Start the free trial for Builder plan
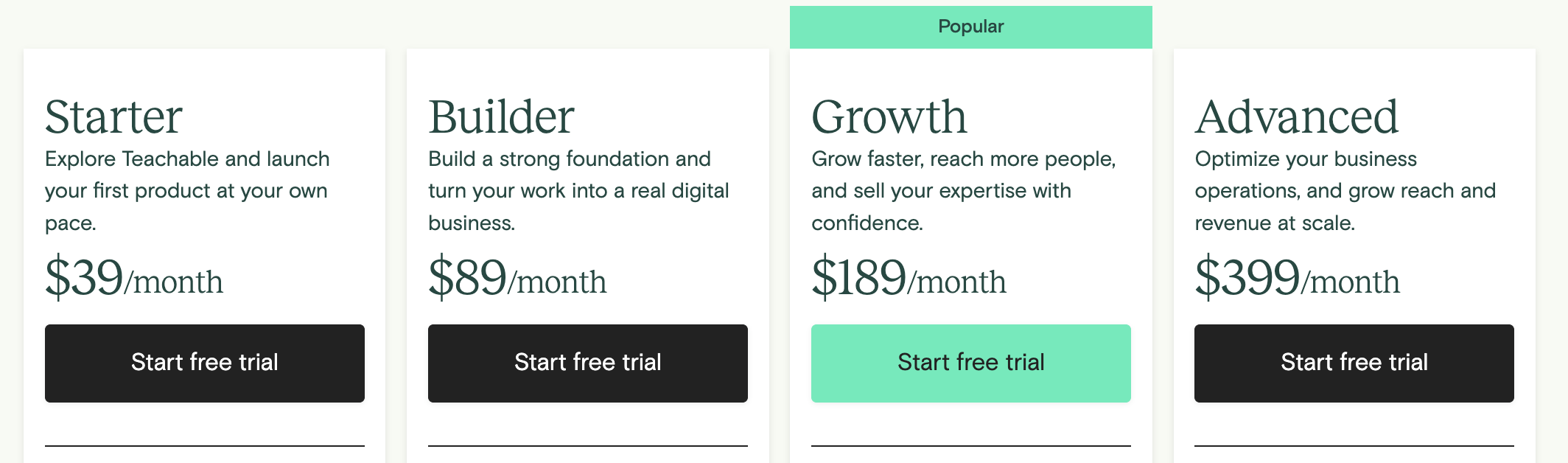This screenshot has height=463, width=1568. tap(587, 363)
